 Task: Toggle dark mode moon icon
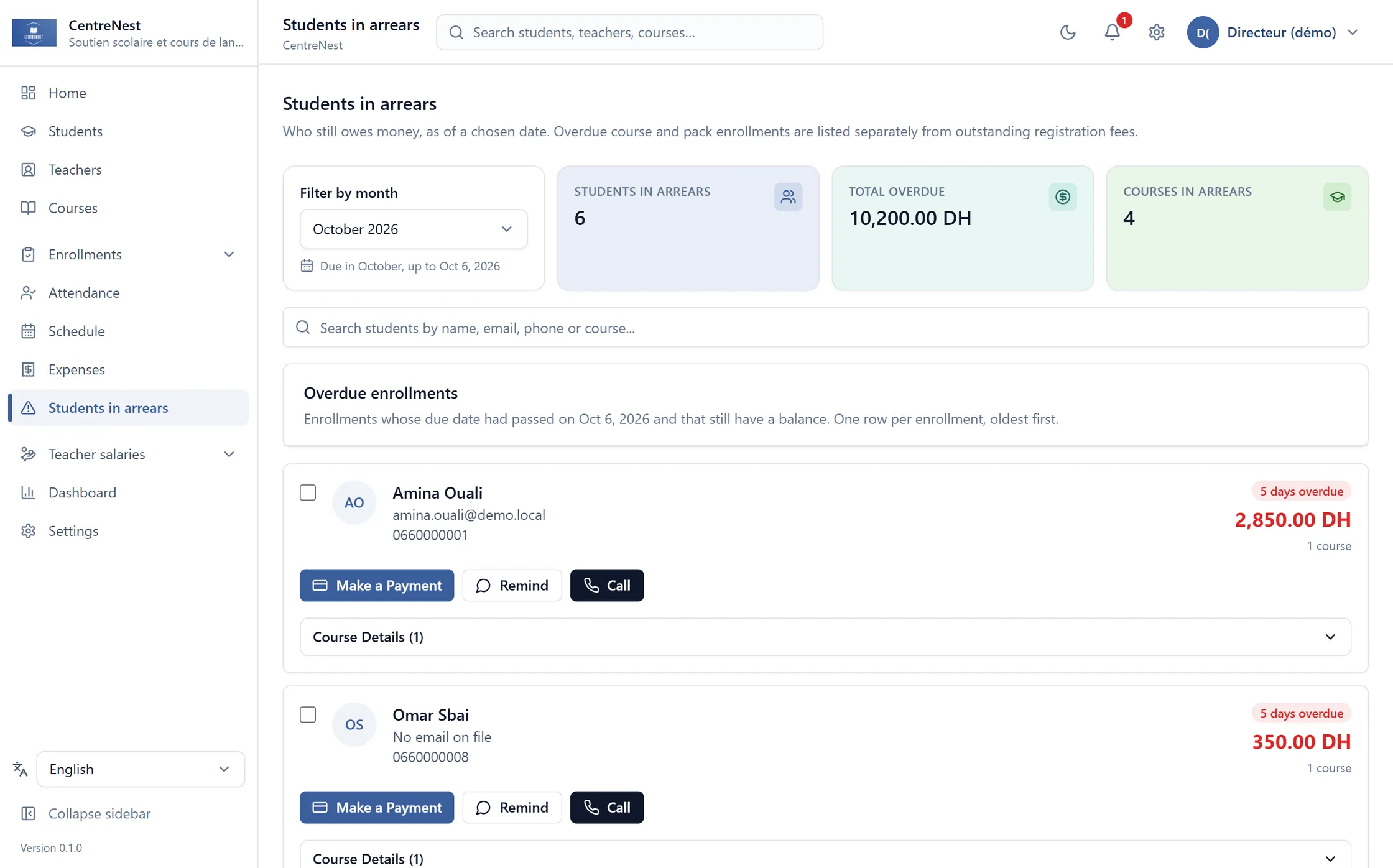1068,32
